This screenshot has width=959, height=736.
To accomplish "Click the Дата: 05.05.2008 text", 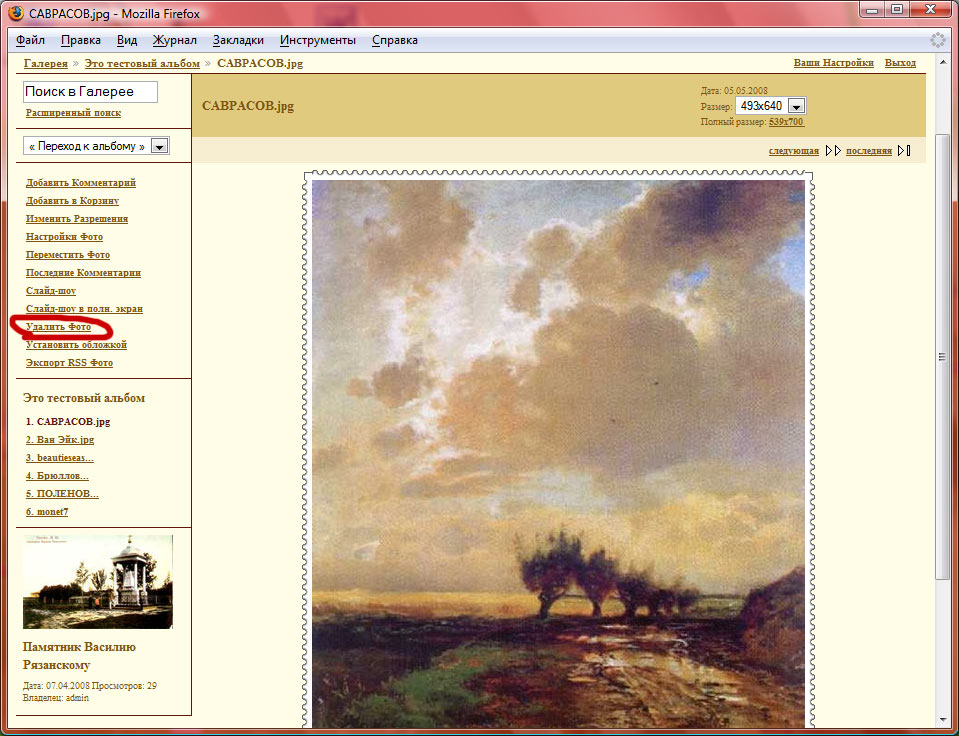I will [734, 91].
